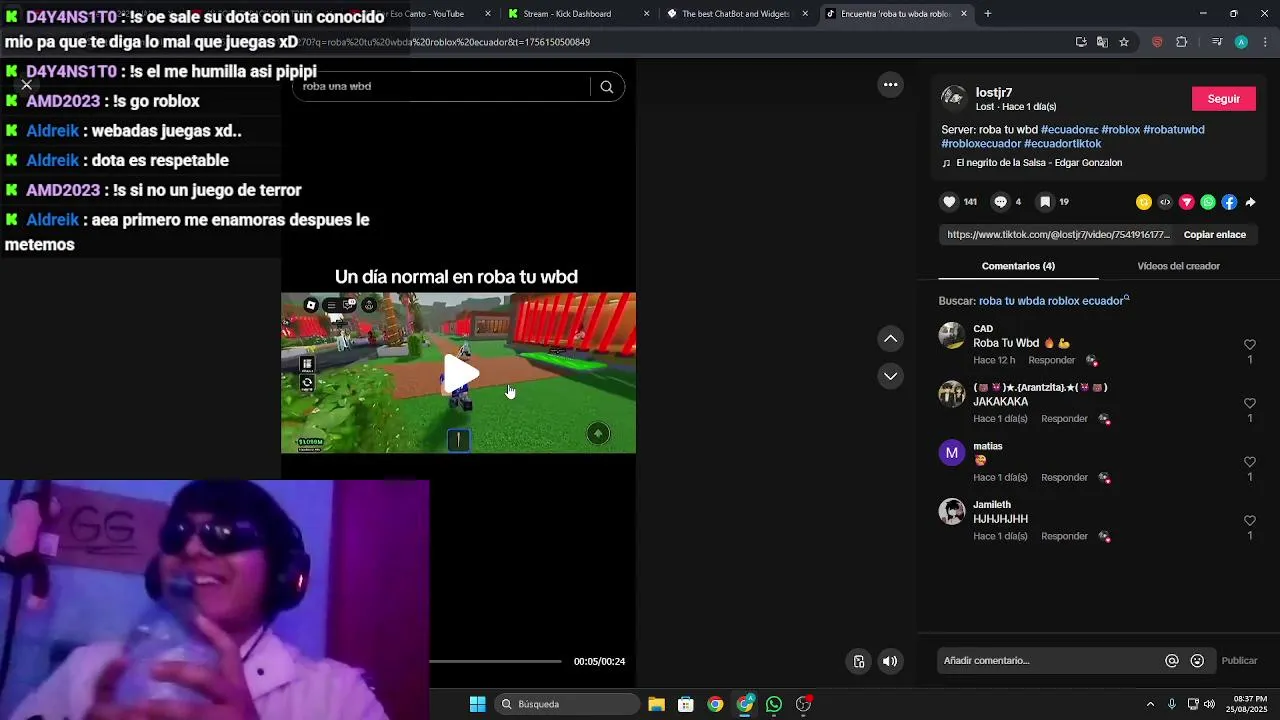Mute video with speaker volume icon
The width and height of the screenshot is (1280, 720).
point(890,661)
